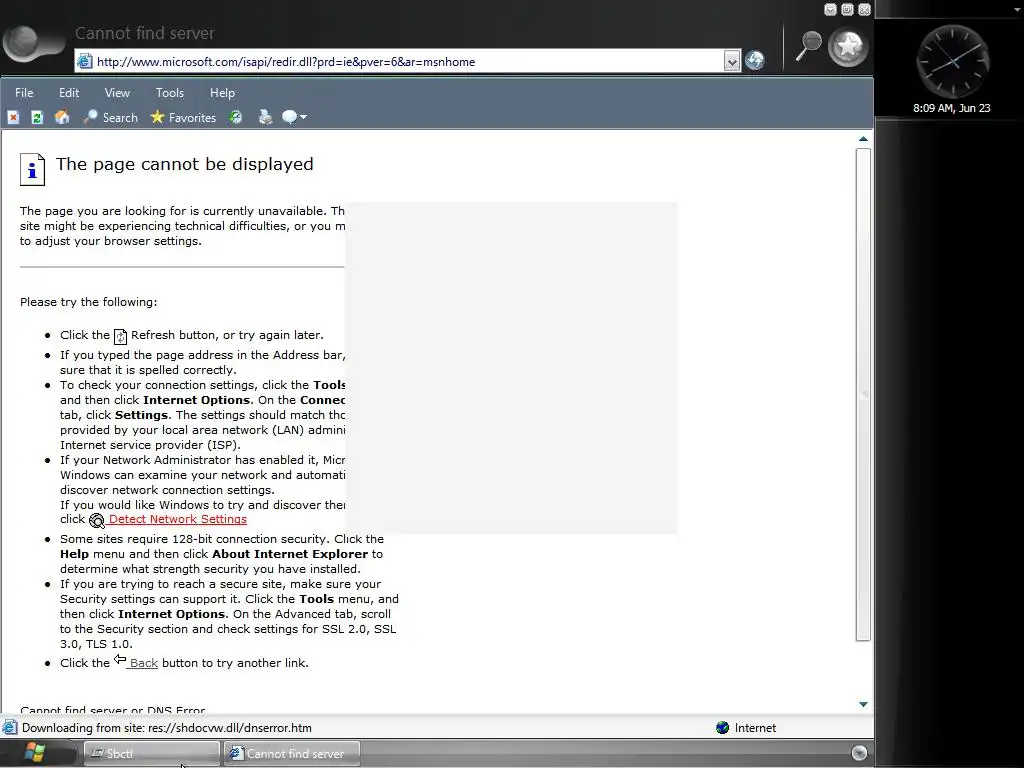This screenshot has height=768, width=1024.
Task: Open the Edit menu
Action: click(69, 93)
